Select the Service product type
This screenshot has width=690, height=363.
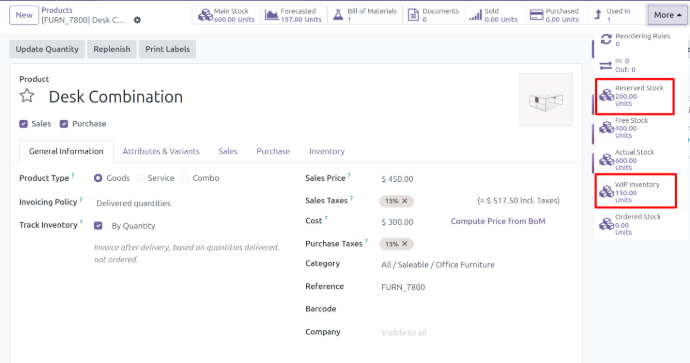(x=140, y=178)
